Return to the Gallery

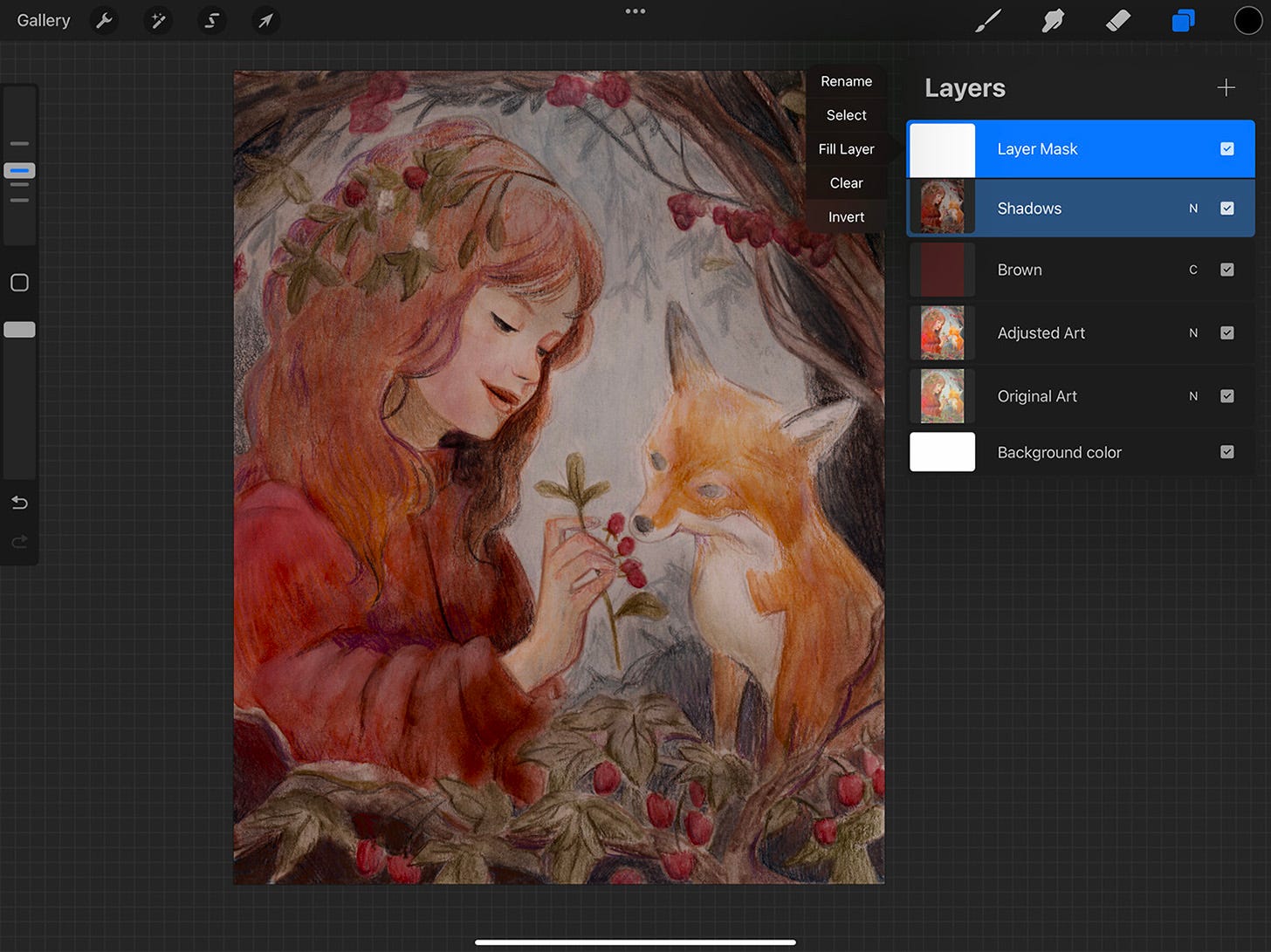[x=43, y=20]
